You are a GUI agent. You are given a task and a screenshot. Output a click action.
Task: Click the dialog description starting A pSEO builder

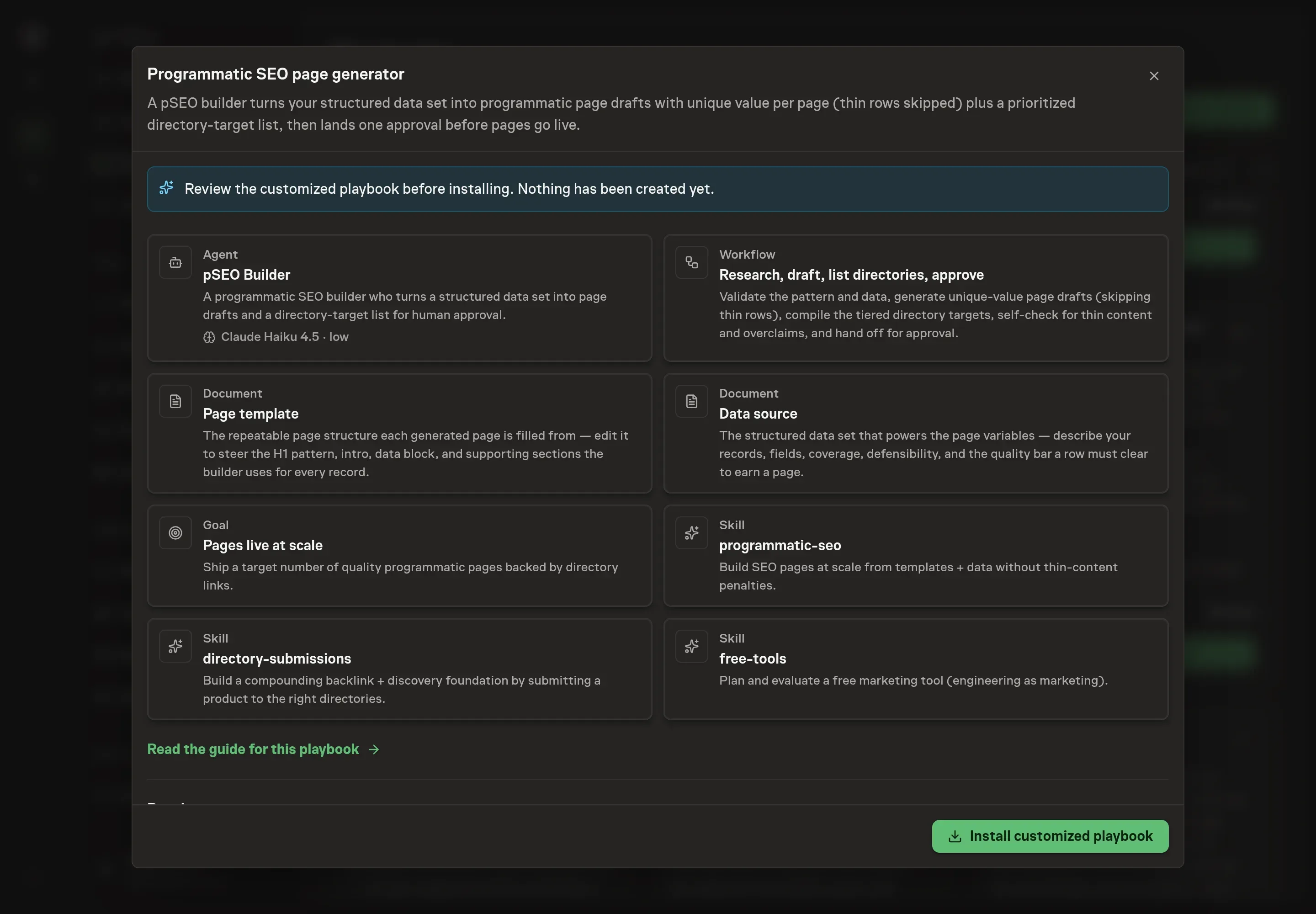(x=611, y=114)
